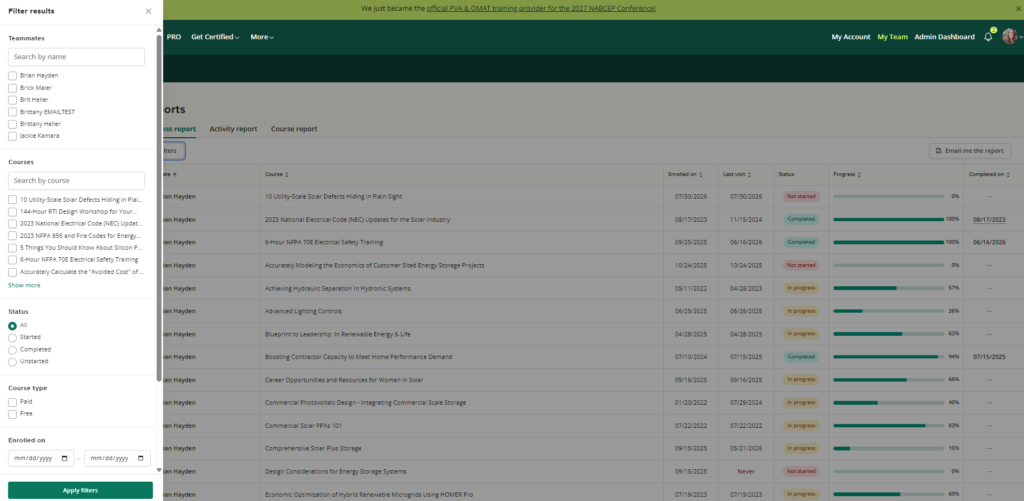This screenshot has width=1024, height=501.
Task: Expand the Get Certified dropdown
Action: [x=215, y=37]
